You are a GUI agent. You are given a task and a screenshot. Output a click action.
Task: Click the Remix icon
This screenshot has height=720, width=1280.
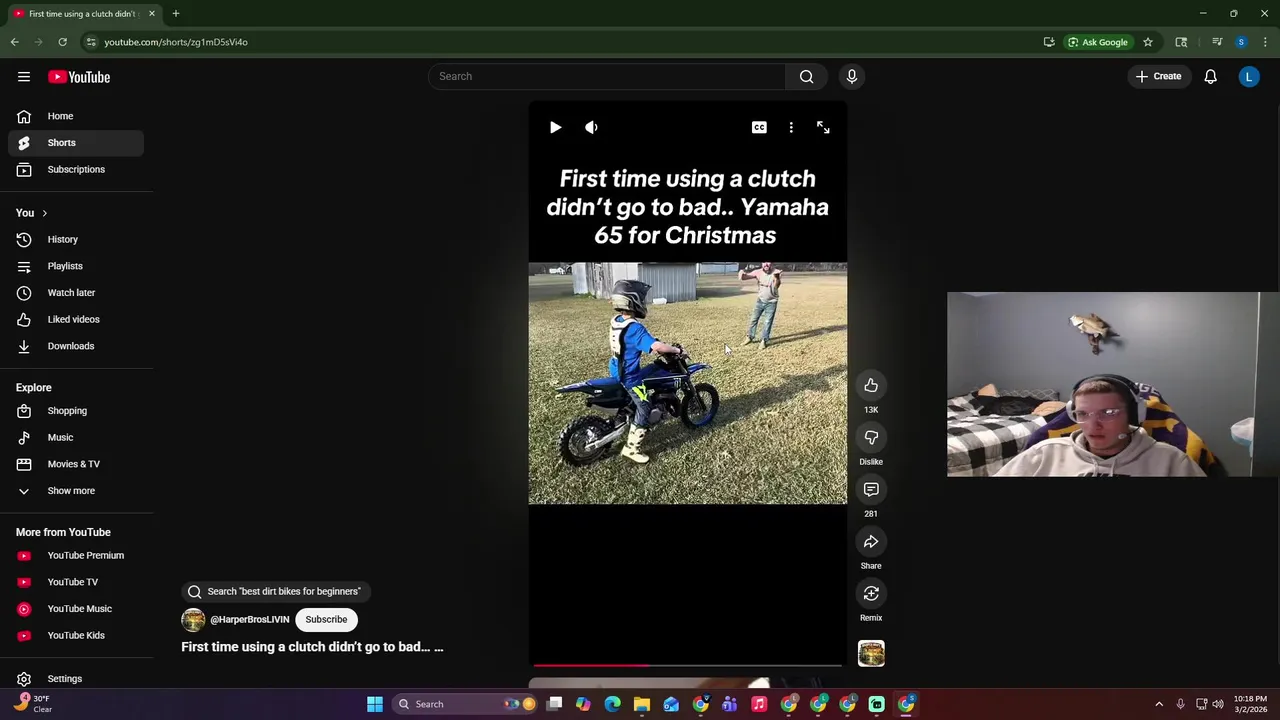(871, 593)
